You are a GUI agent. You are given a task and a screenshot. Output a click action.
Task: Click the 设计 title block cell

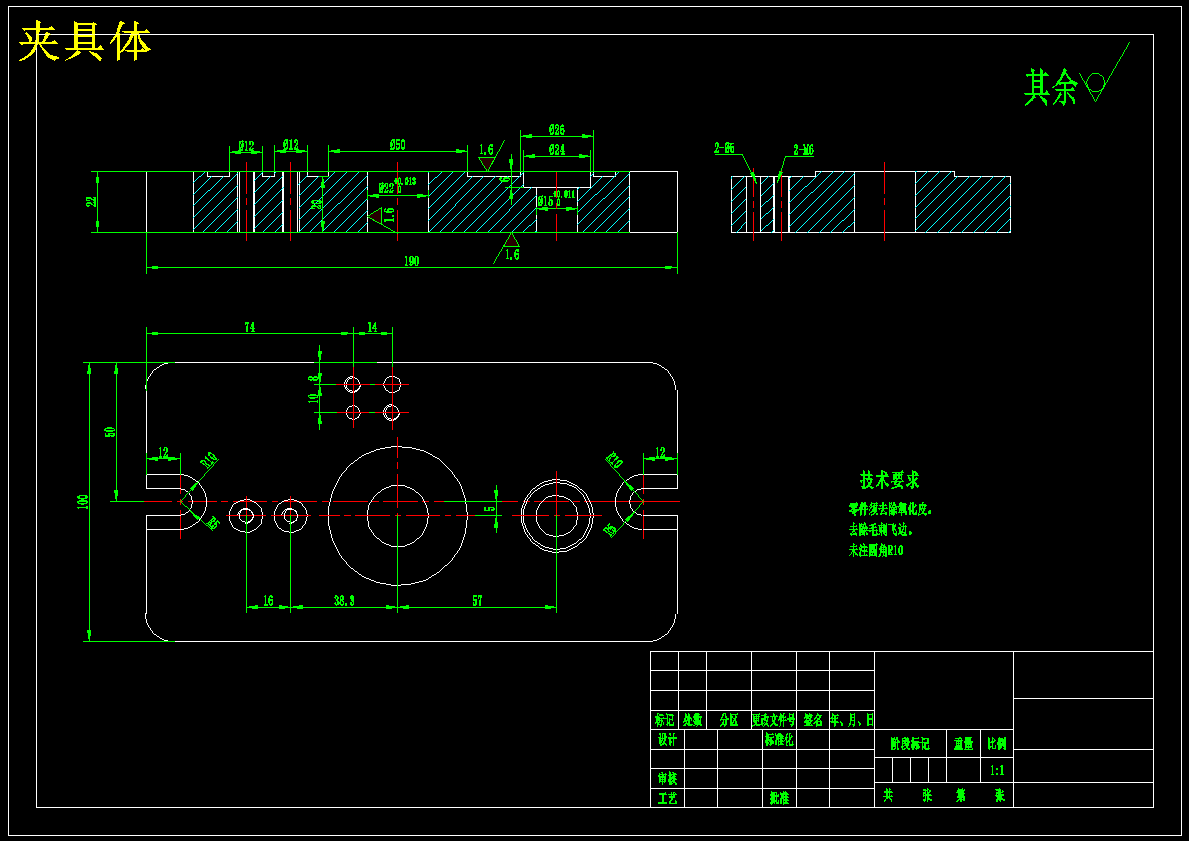coord(667,740)
